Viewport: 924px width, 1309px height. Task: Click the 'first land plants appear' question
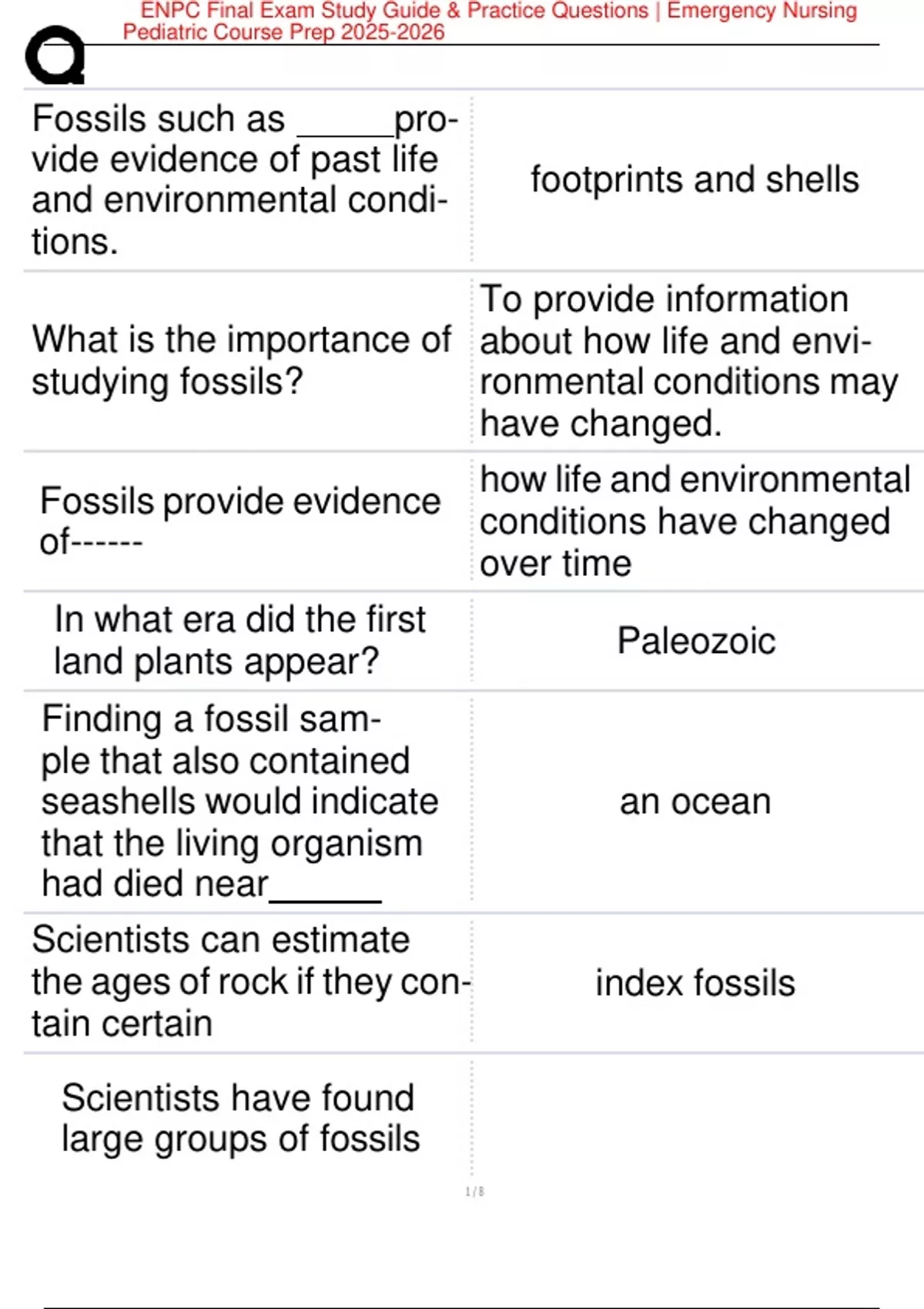pos(239,640)
